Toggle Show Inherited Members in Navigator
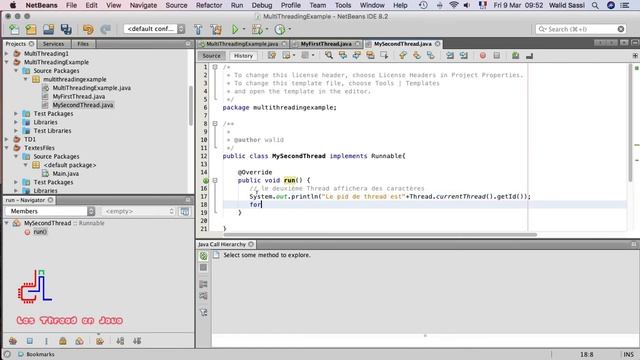 pos(13,341)
